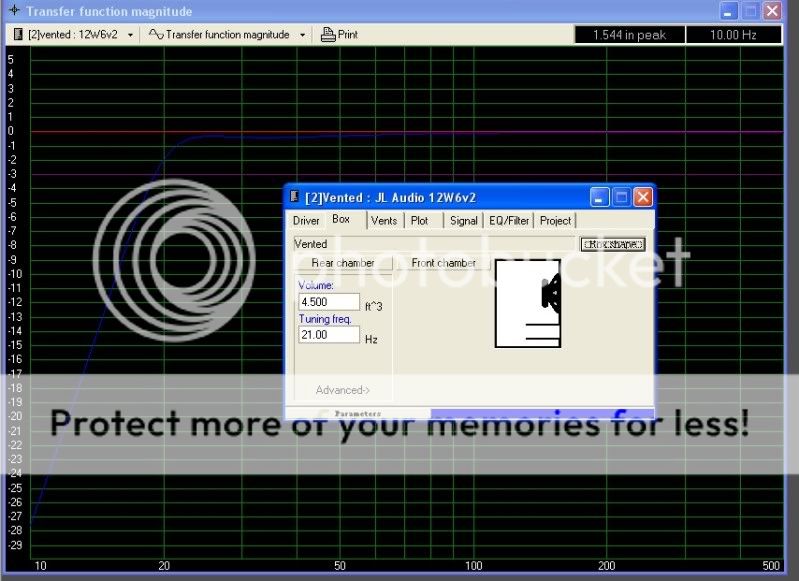Viewport: 799px width, 581px height.
Task: Click the Tuning freq. field showing 21.00
Action: pyautogui.click(x=329, y=335)
